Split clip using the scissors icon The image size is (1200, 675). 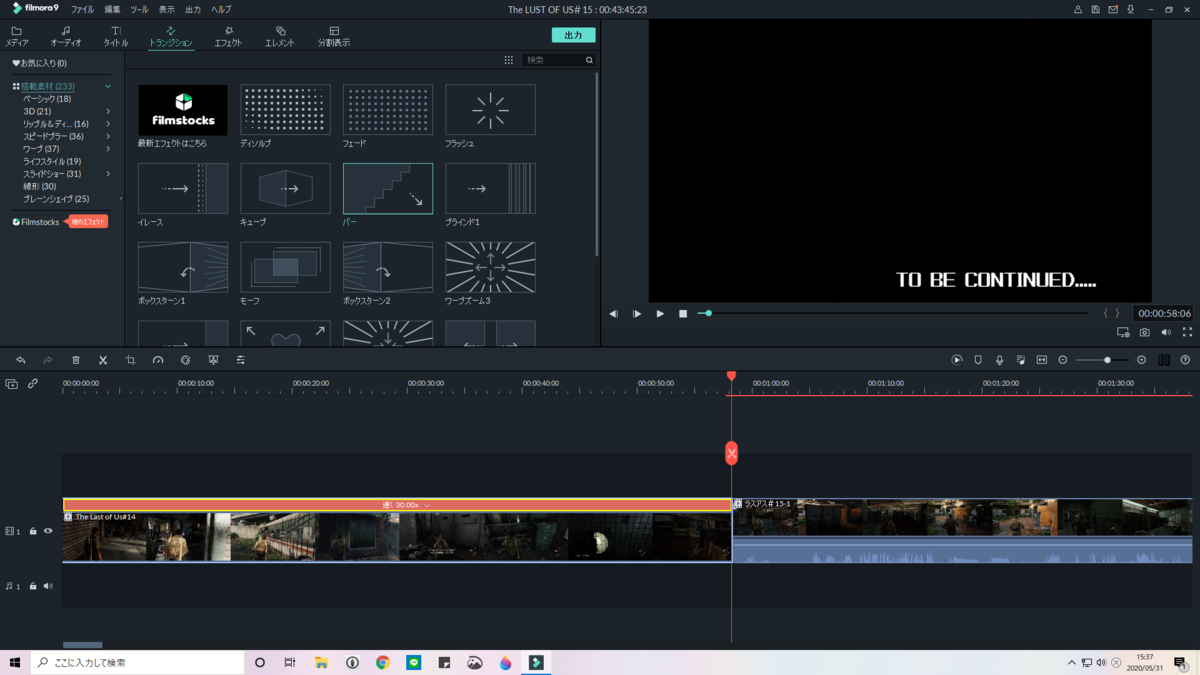[103, 360]
